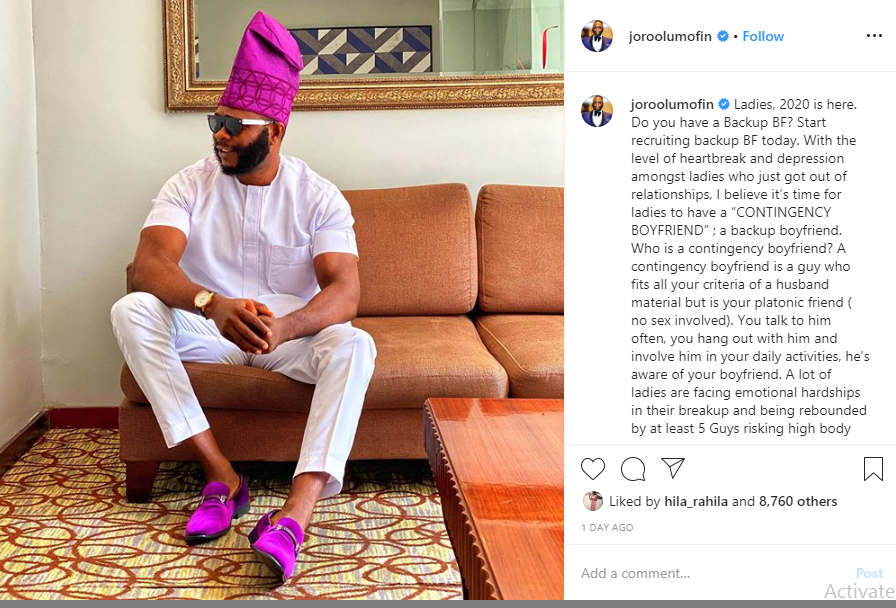Click the caption text about Backup BF
896x608 pixels.
point(749,266)
